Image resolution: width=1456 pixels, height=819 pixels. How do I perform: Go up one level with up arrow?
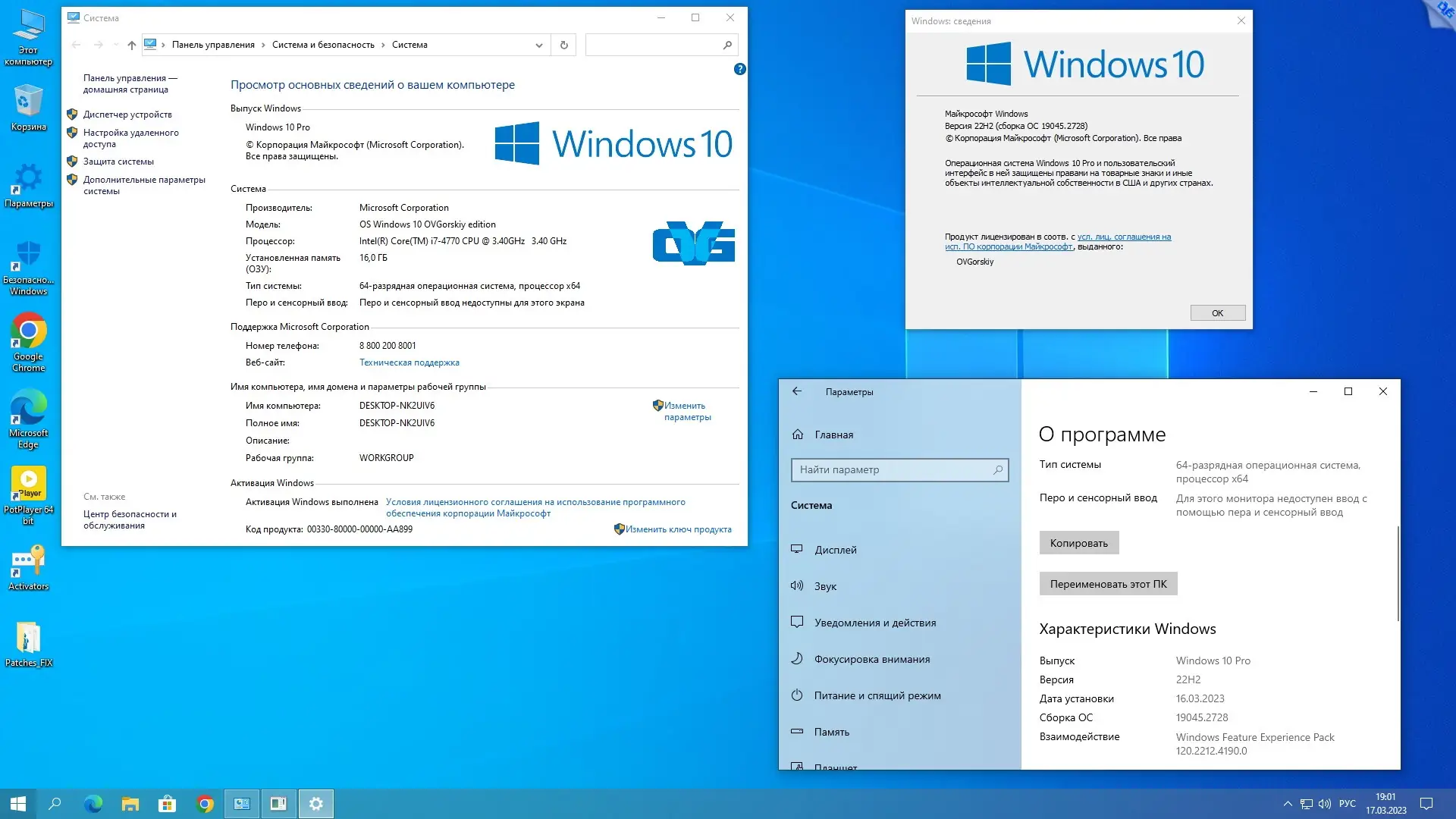(x=132, y=45)
